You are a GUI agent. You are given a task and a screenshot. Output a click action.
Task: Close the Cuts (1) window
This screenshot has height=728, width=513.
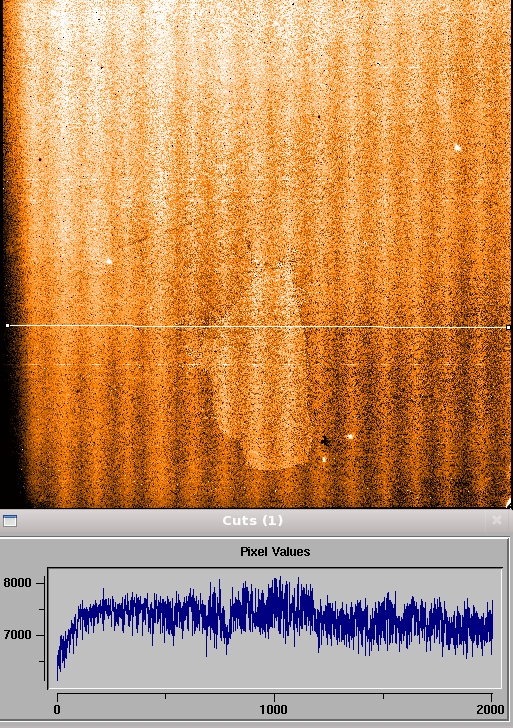(x=496, y=520)
